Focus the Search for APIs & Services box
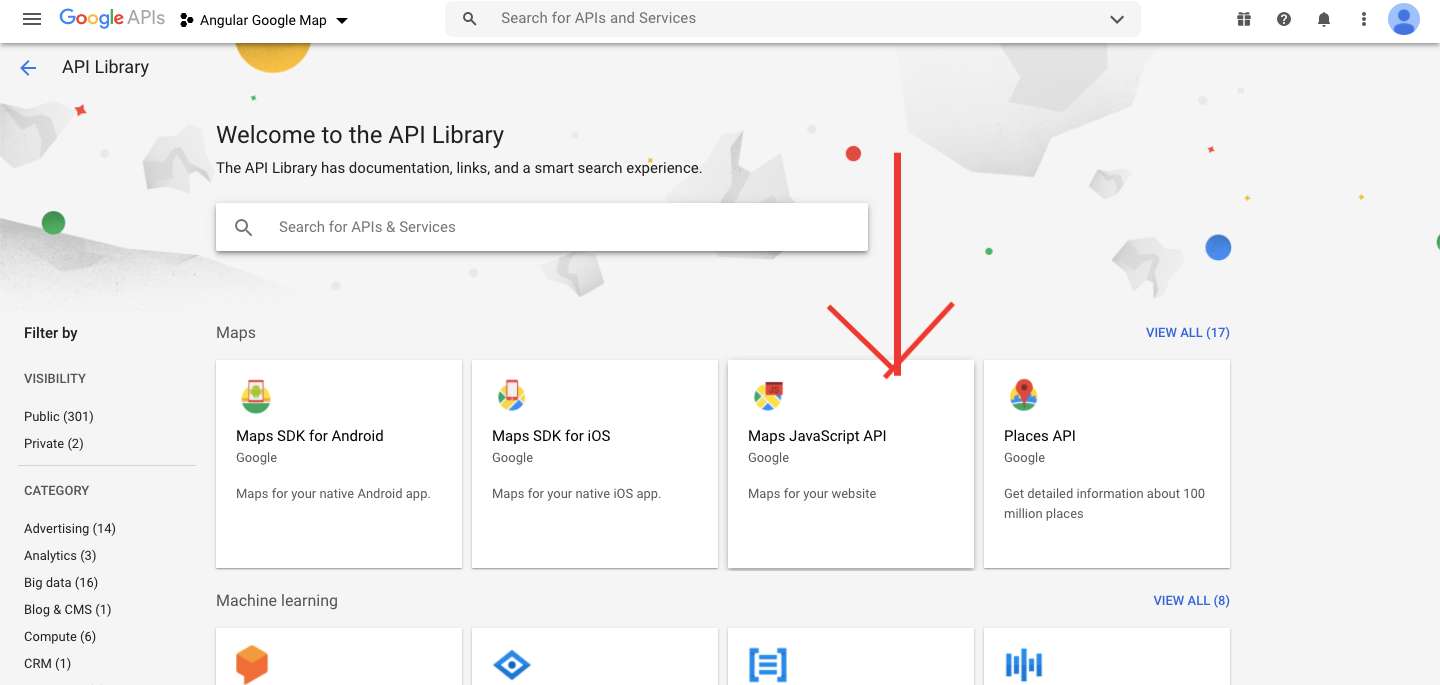Screen dimensions: 1440x685 pos(542,227)
